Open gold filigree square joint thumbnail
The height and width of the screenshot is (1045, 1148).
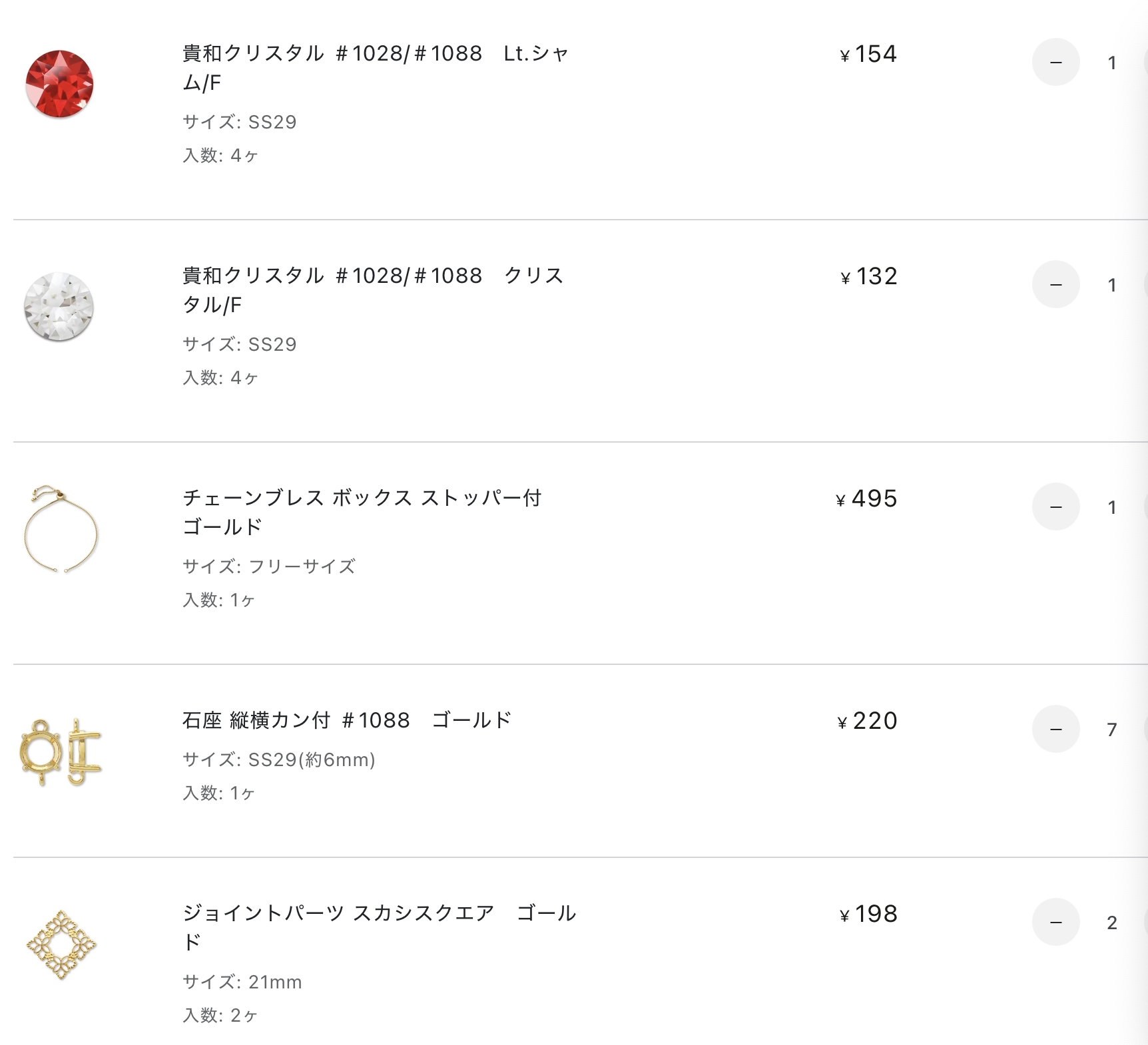pos(61,944)
